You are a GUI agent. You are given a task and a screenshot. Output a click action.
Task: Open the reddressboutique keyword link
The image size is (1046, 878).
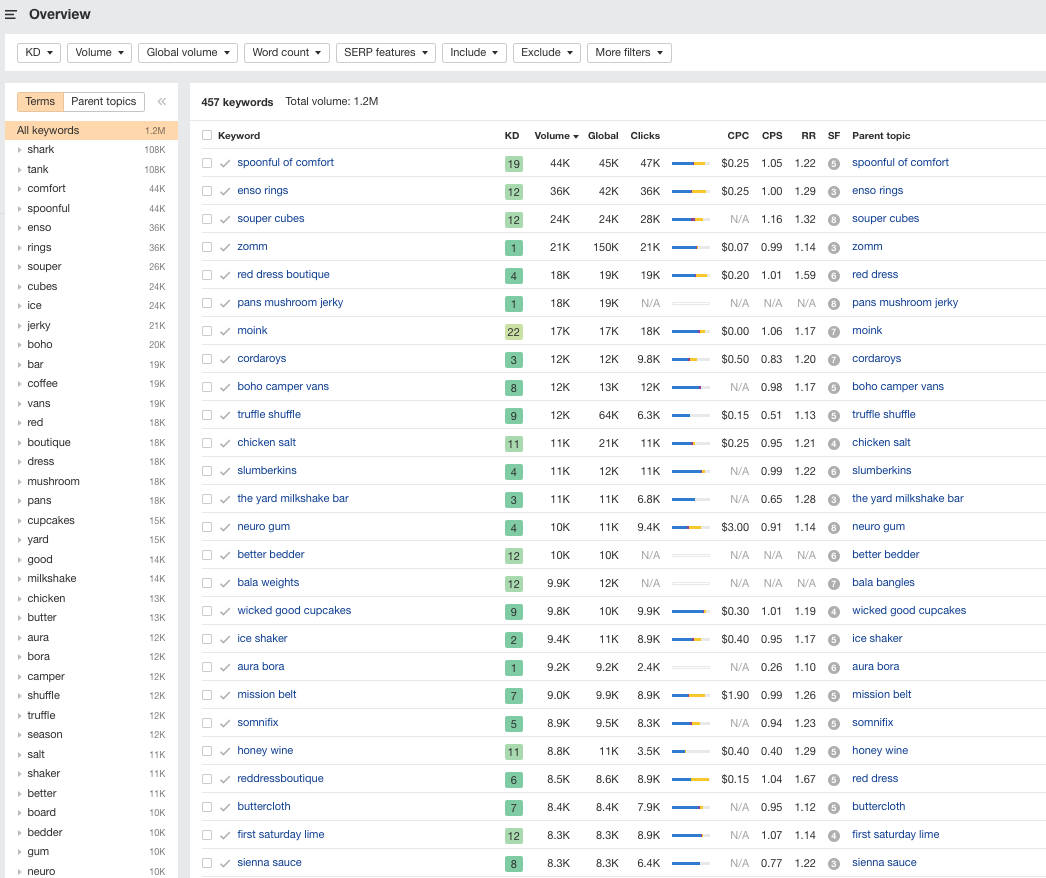[x=280, y=779]
